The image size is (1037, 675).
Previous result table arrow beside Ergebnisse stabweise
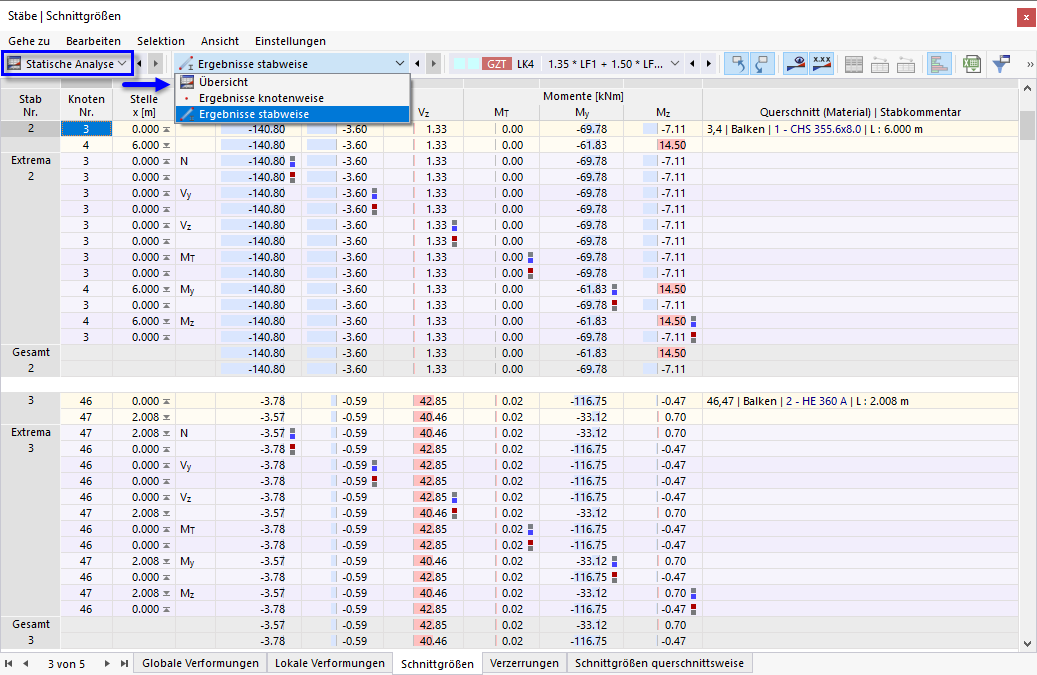point(417,63)
